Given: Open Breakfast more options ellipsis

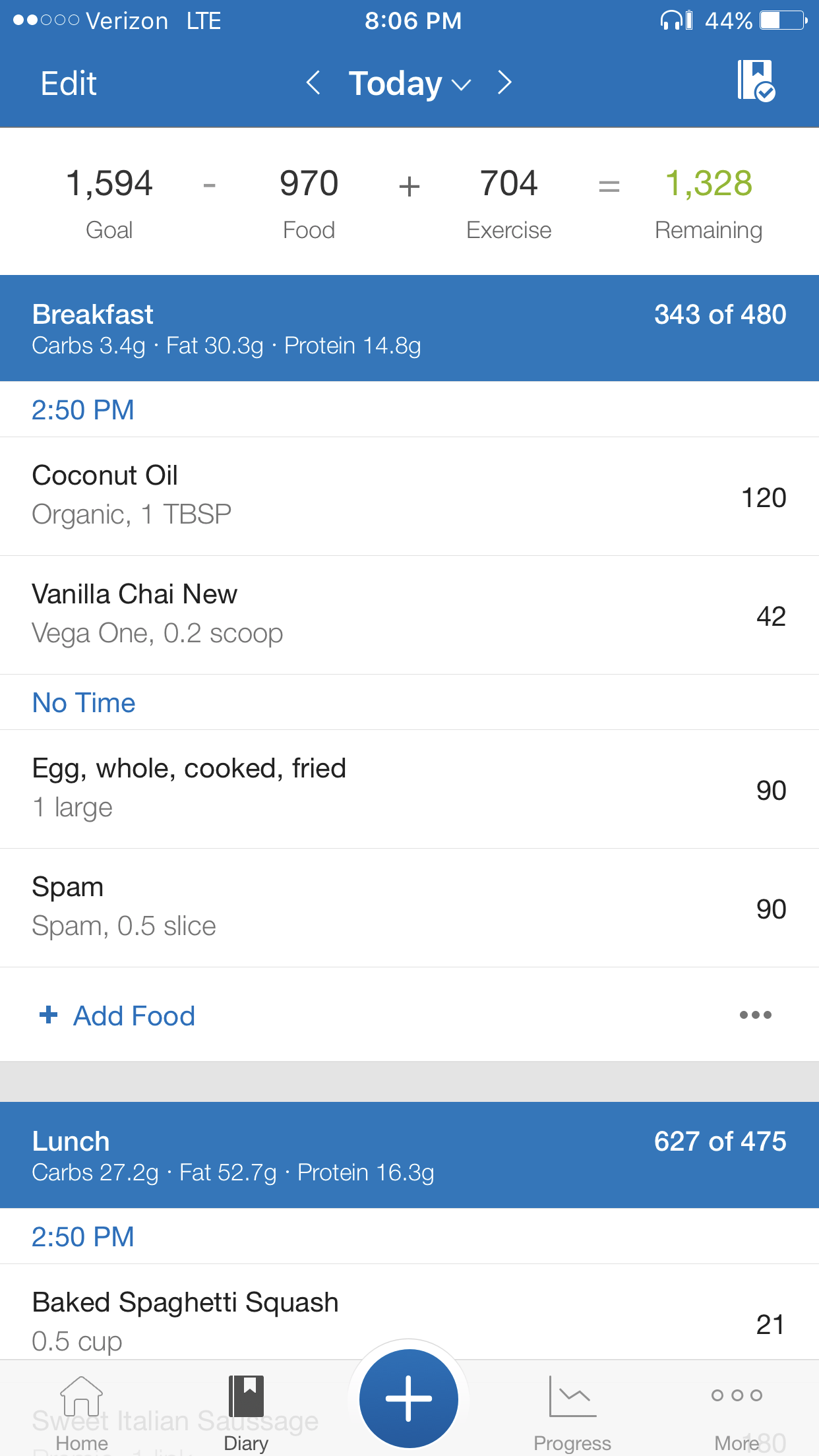Looking at the screenshot, I should click(755, 1015).
